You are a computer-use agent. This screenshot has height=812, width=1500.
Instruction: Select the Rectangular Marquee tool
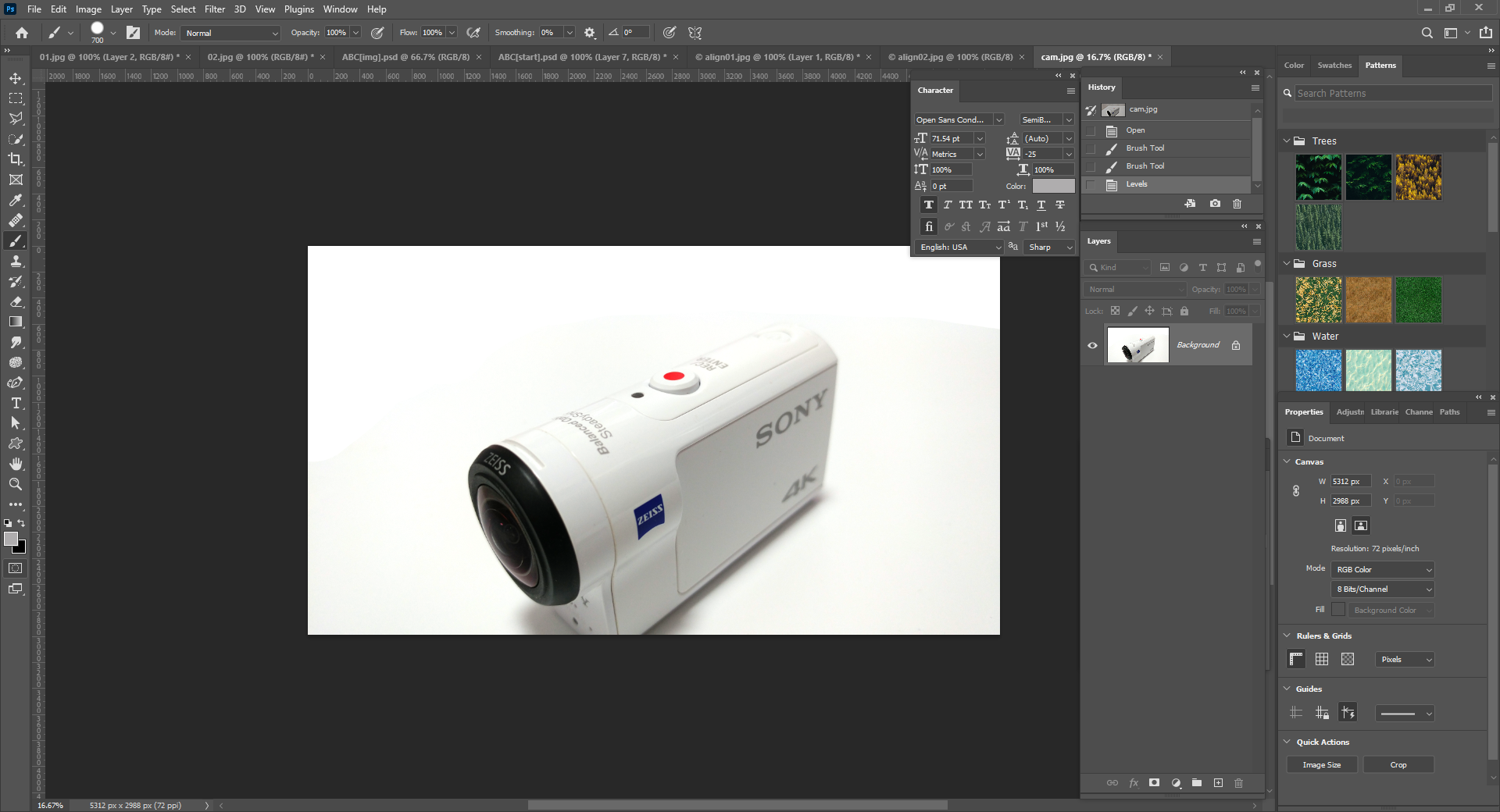pos(16,98)
